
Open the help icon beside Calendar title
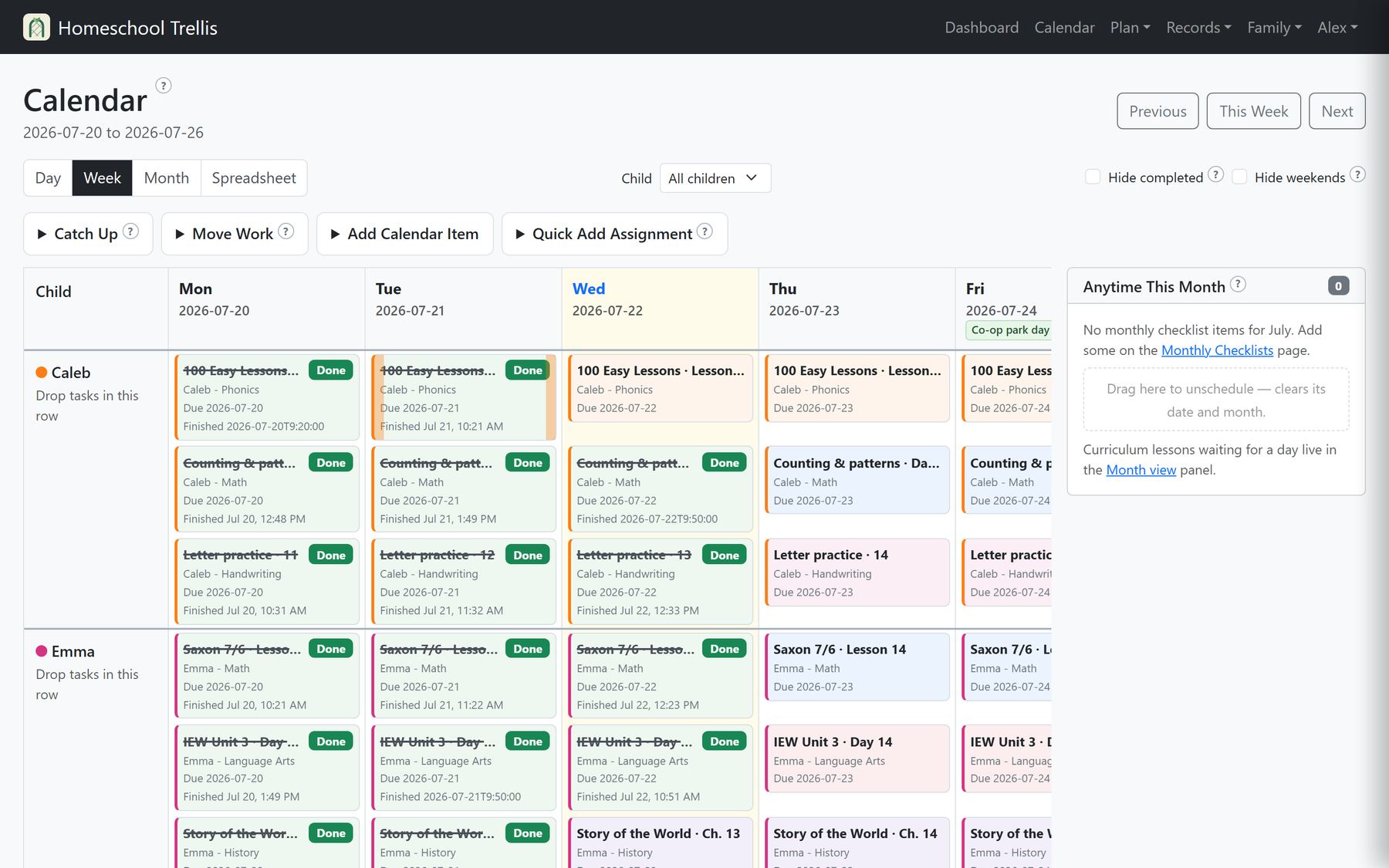[164, 86]
